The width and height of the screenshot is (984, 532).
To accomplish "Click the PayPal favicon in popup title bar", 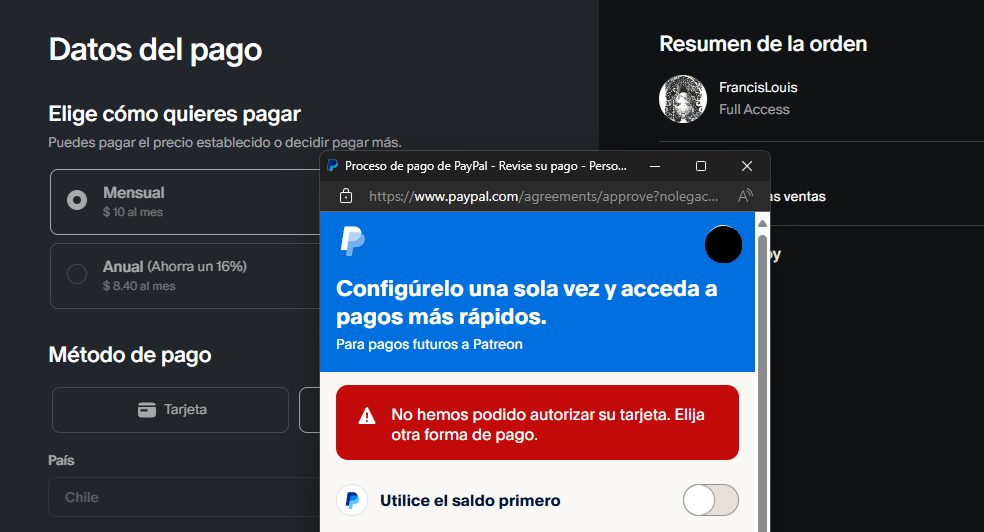I will click(333, 166).
